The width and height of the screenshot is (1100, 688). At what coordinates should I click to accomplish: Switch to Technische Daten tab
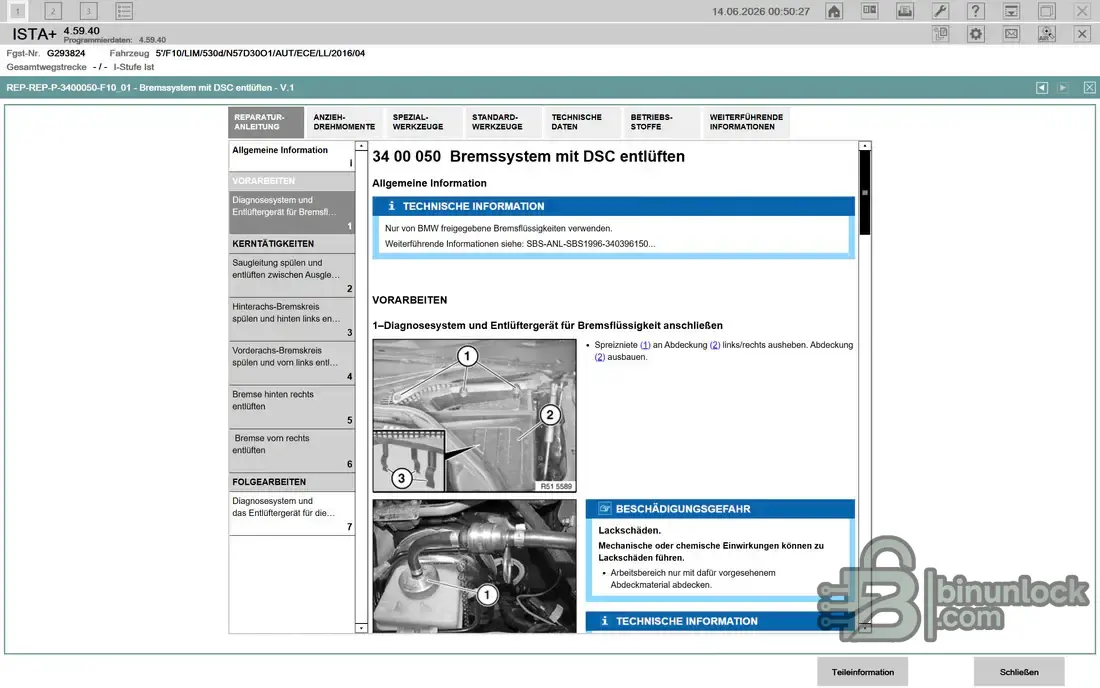pyautogui.click(x=582, y=122)
